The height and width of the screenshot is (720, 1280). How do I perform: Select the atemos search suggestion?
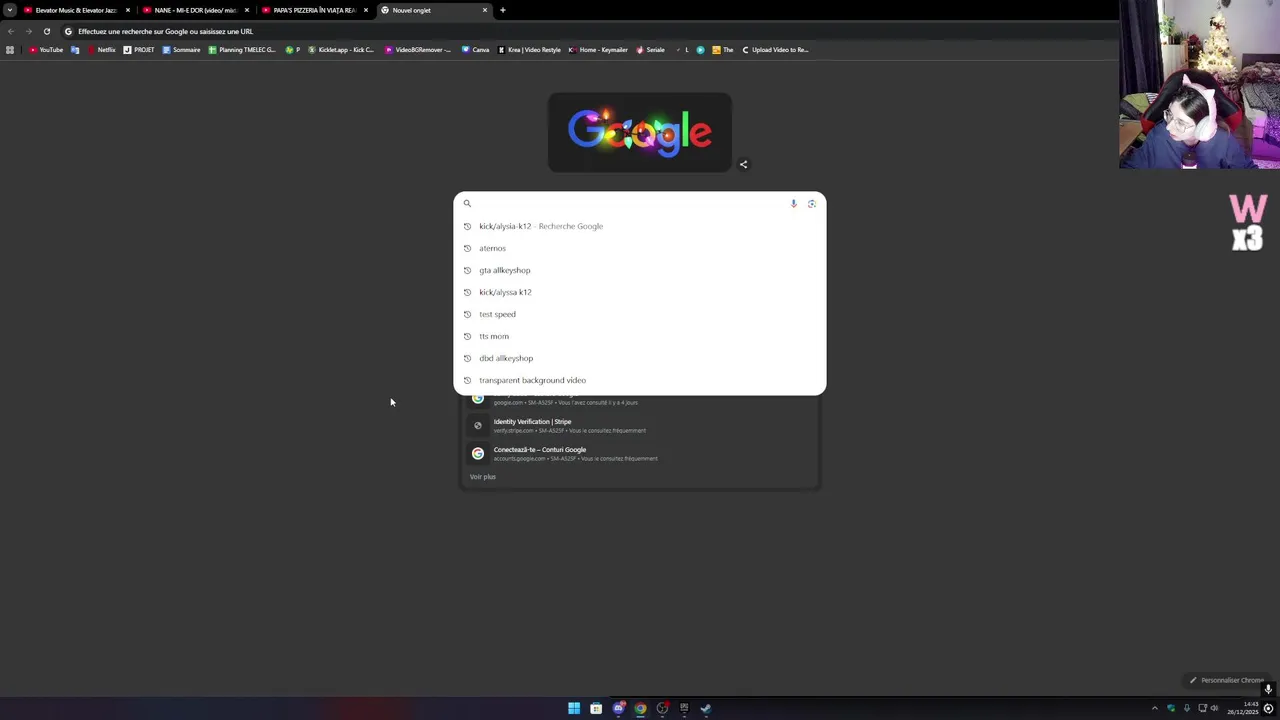640,248
